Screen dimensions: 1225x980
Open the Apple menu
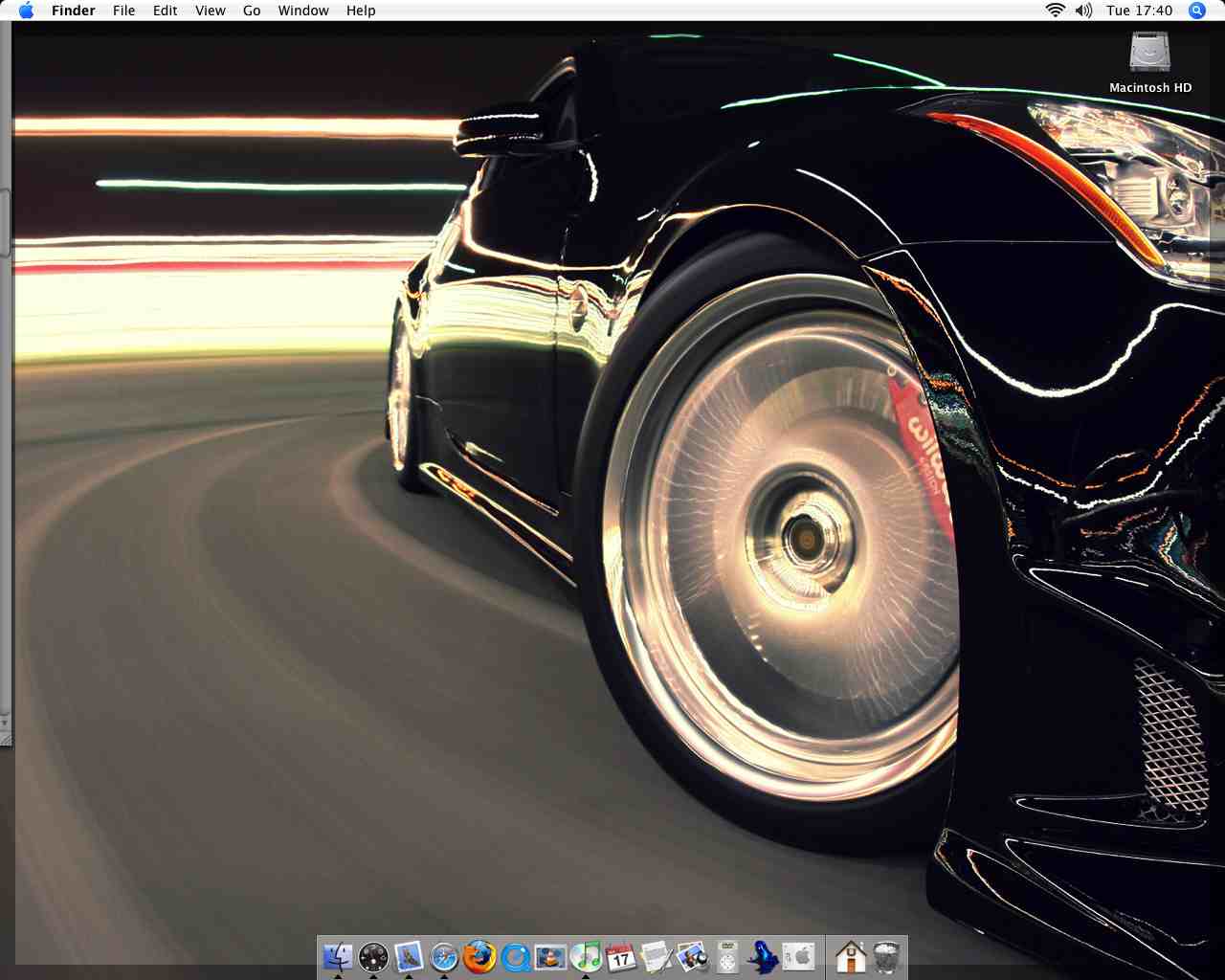[x=26, y=11]
